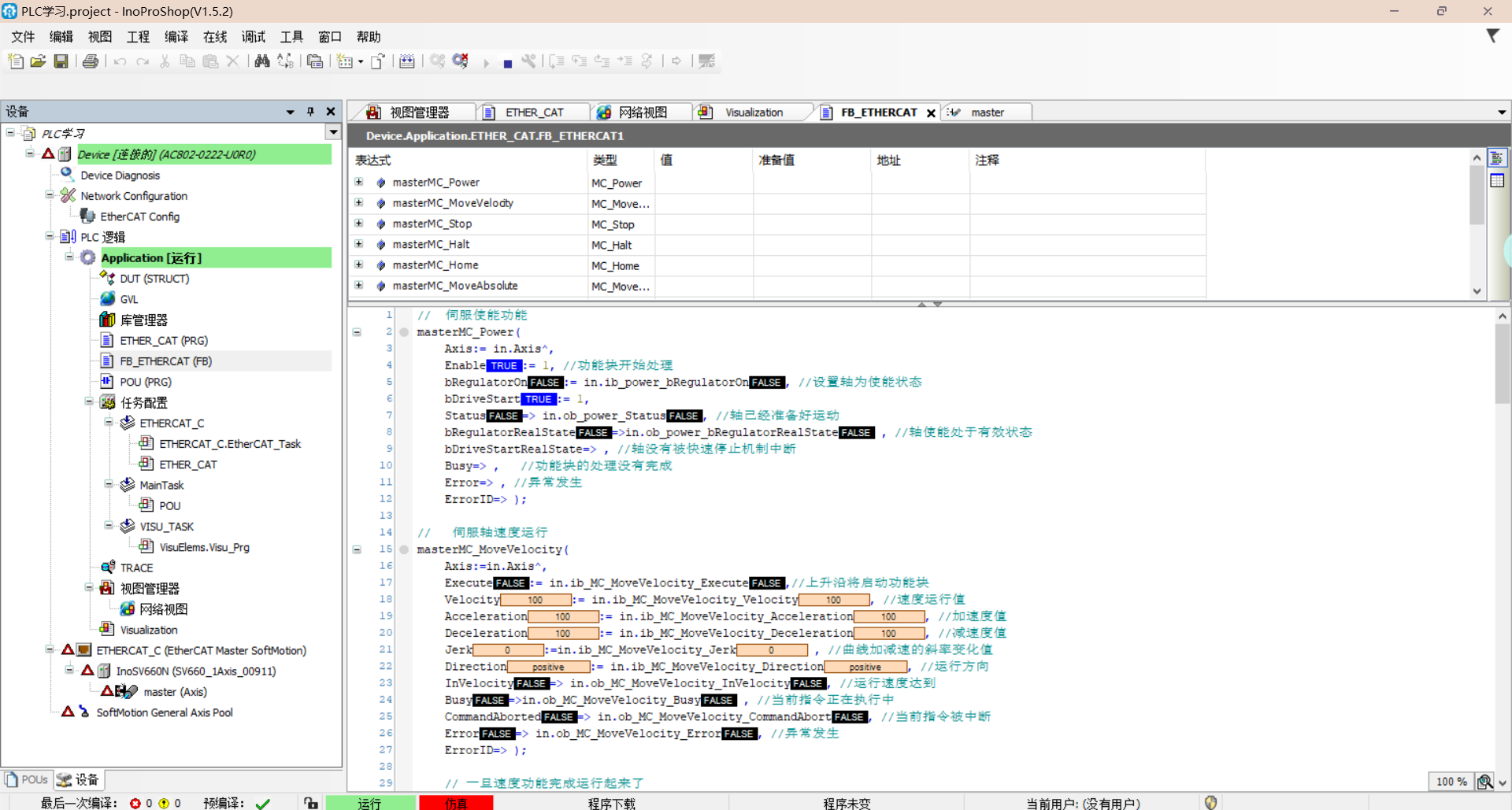Screen dimensions: 1512x810
Task: Switch to the master tab
Action: tap(988, 113)
